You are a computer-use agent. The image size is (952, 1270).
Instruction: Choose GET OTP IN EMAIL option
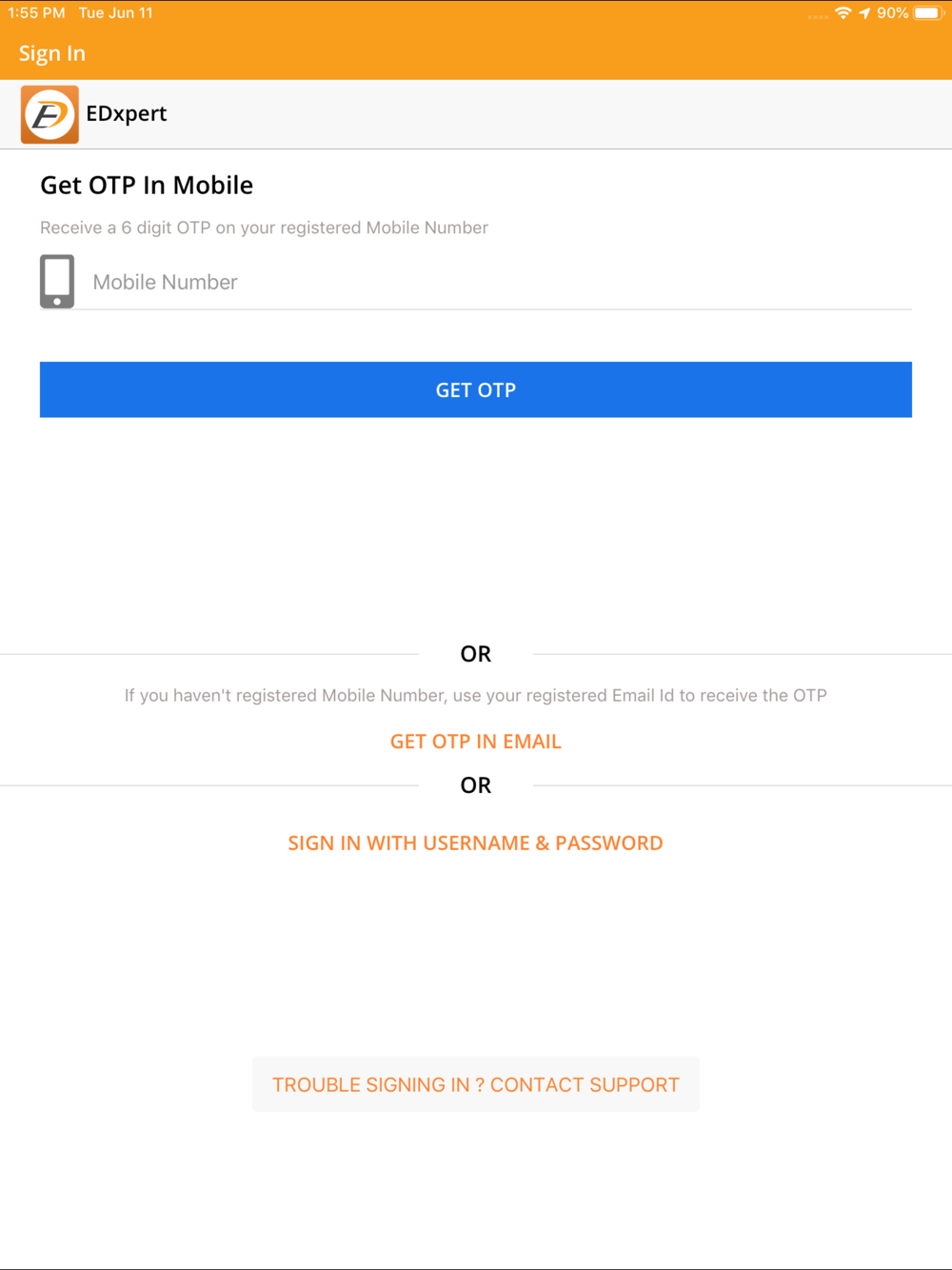476,742
